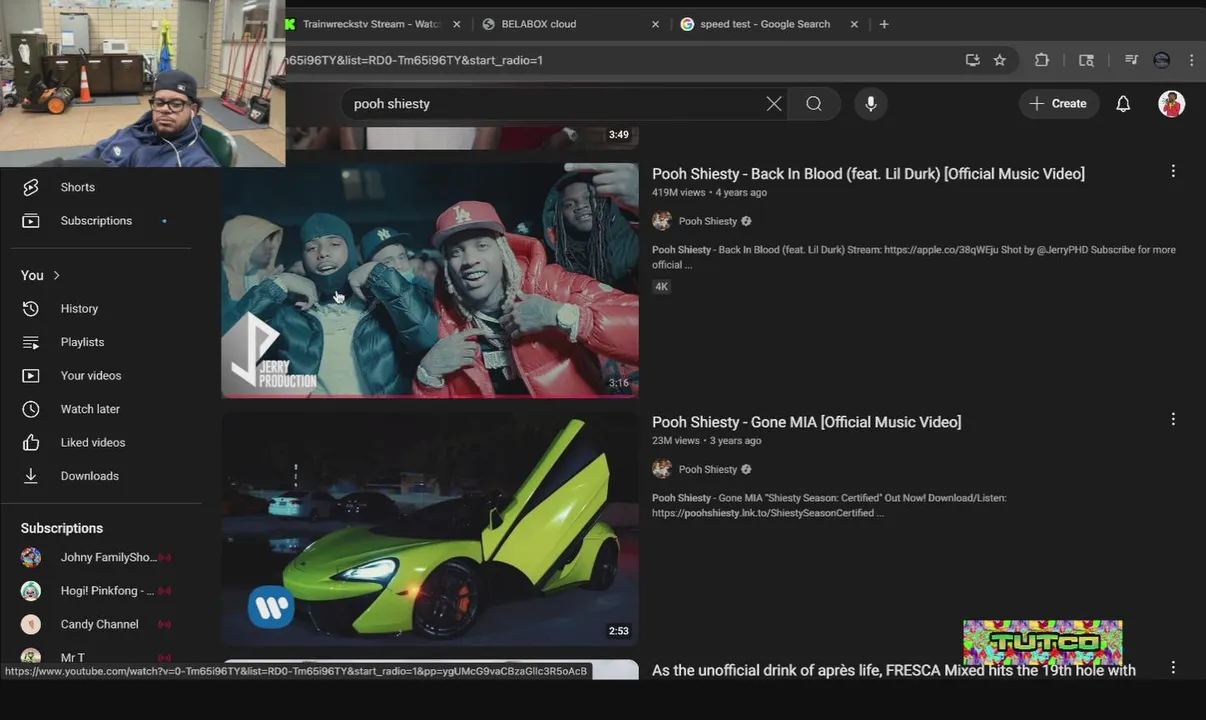Image resolution: width=1206 pixels, height=720 pixels.
Task: Close the Trainwreckstv Stream tab
Action: [x=456, y=24]
